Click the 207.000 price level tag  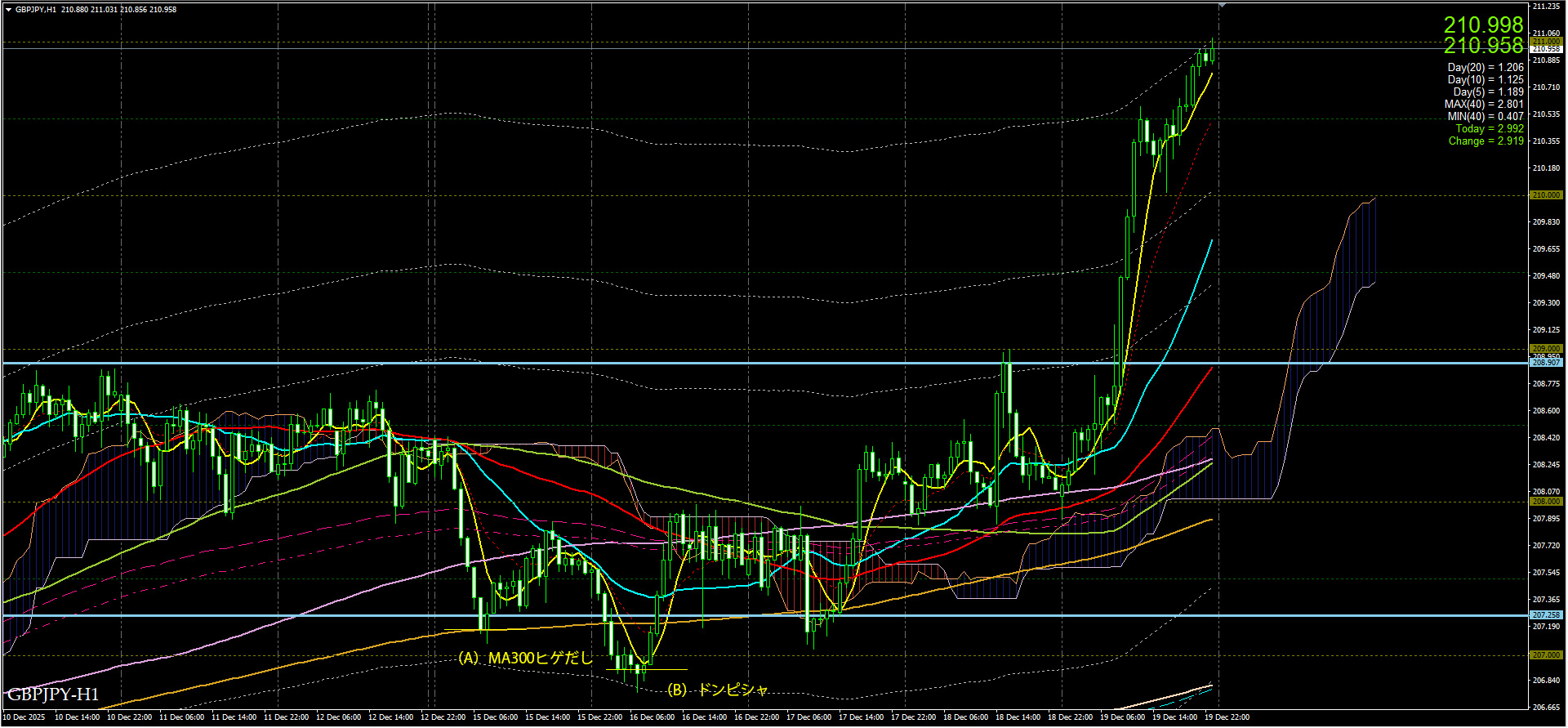click(x=1545, y=655)
